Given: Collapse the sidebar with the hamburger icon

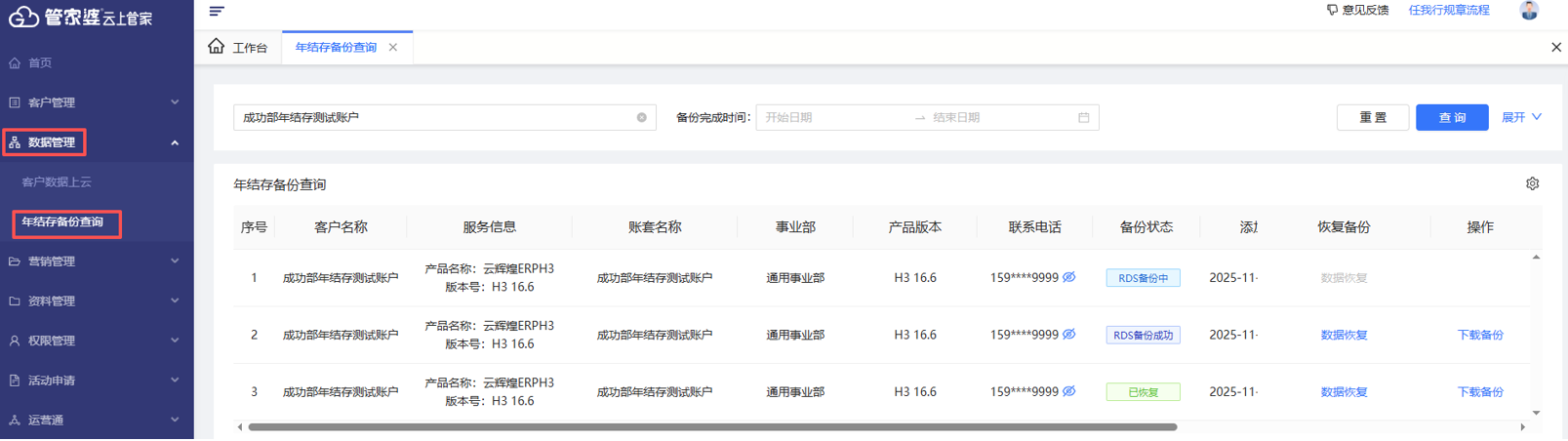Looking at the screenshot, I should (x=217, y=11).
